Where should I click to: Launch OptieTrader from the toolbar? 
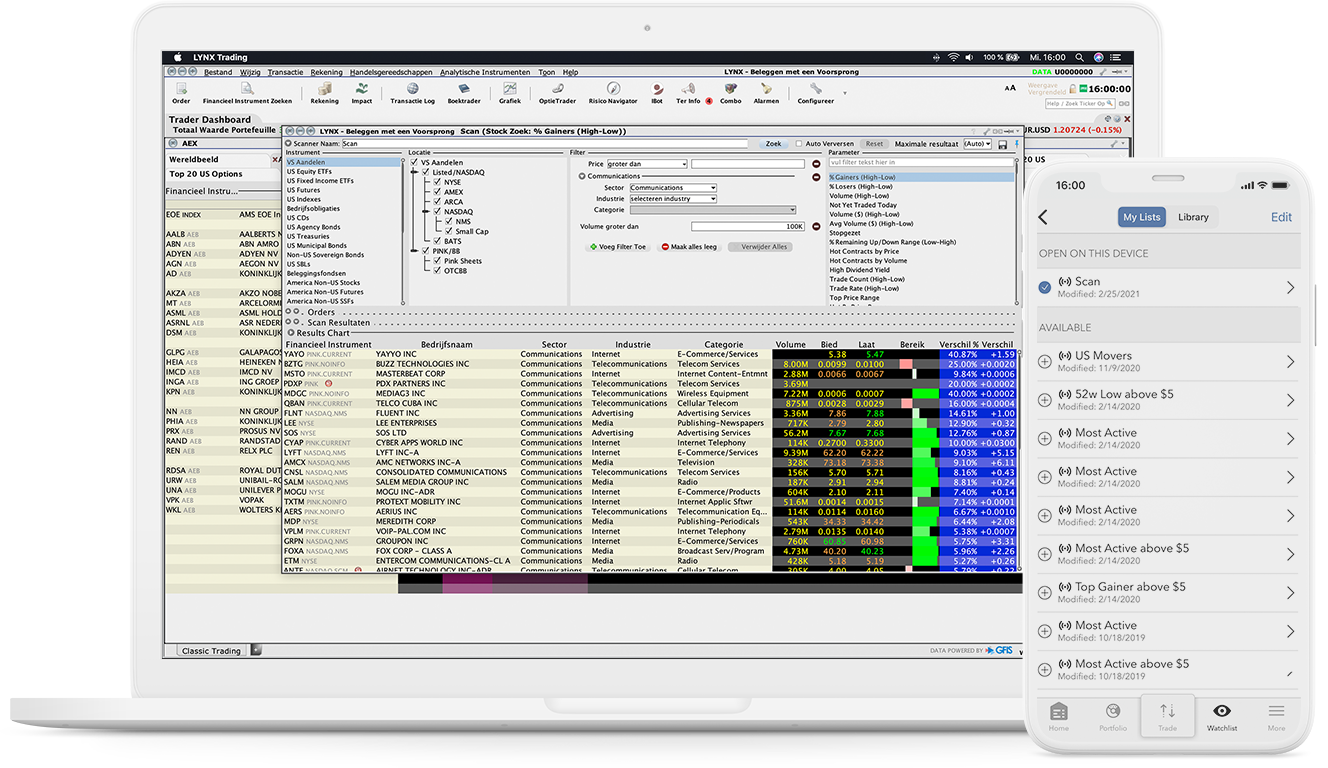coord(557,93)
